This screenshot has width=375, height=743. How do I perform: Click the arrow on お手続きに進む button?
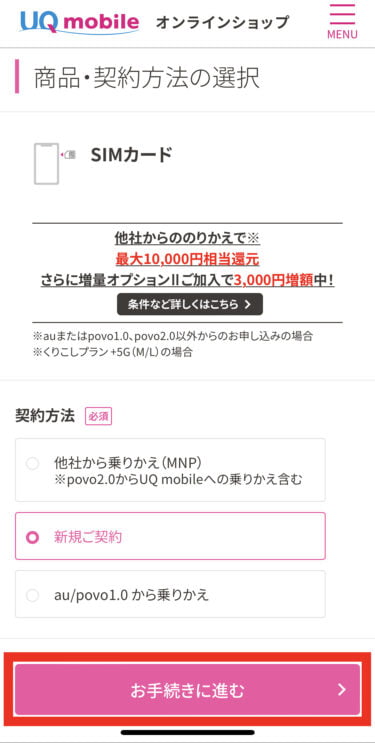click(x=342, y=690)
